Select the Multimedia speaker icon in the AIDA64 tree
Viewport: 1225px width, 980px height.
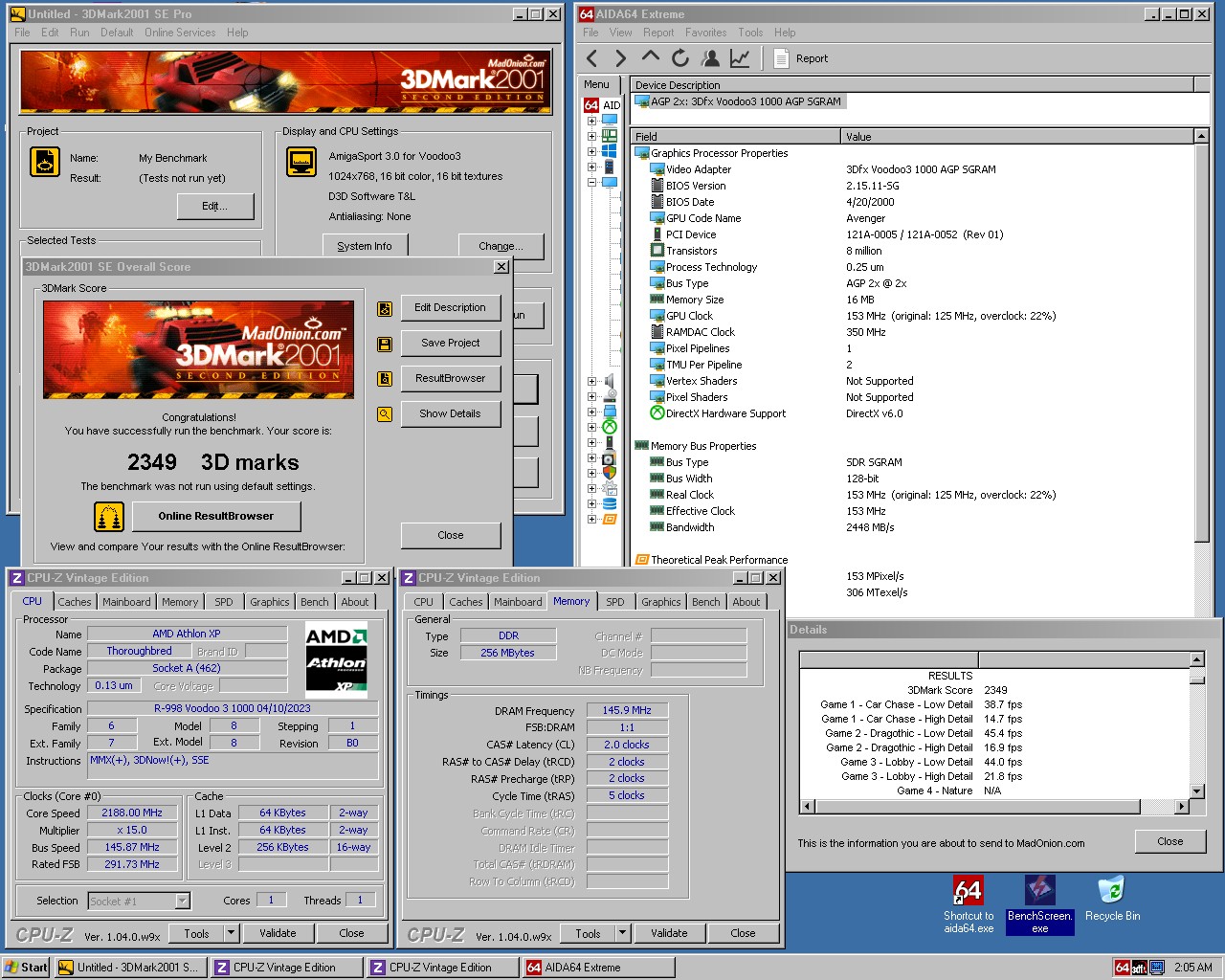pos(610,381)
